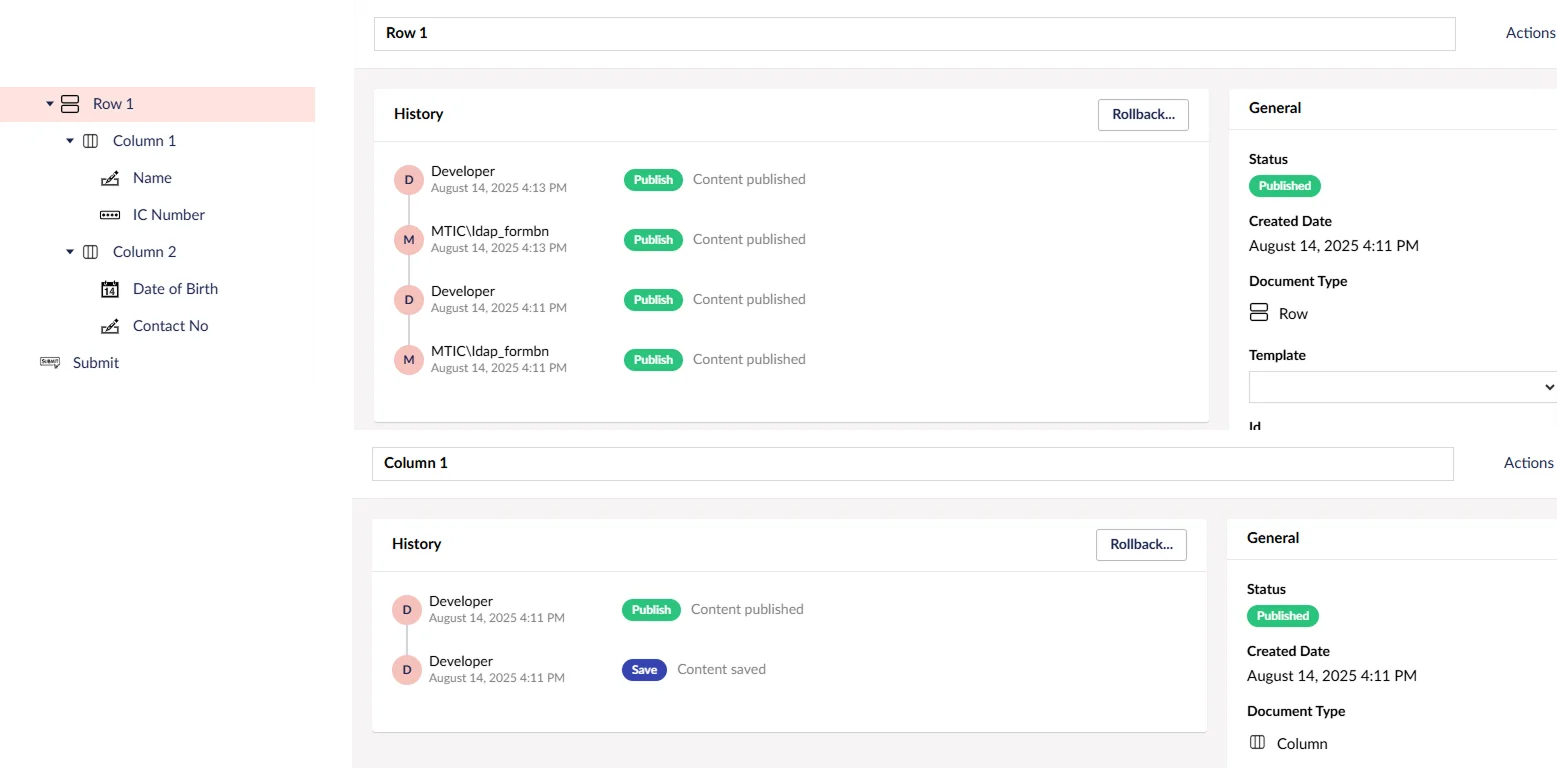Click Rollback button in Column 1 history
Screen dimensions: 1557x768
click(1141, 544)
